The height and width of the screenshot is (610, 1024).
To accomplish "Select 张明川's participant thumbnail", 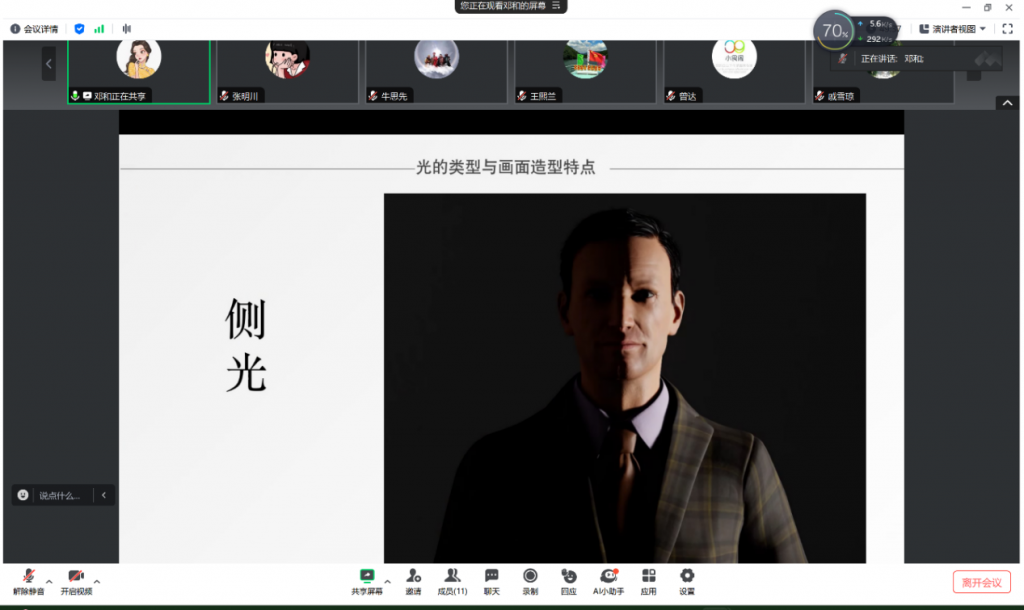I will [287, 70].
